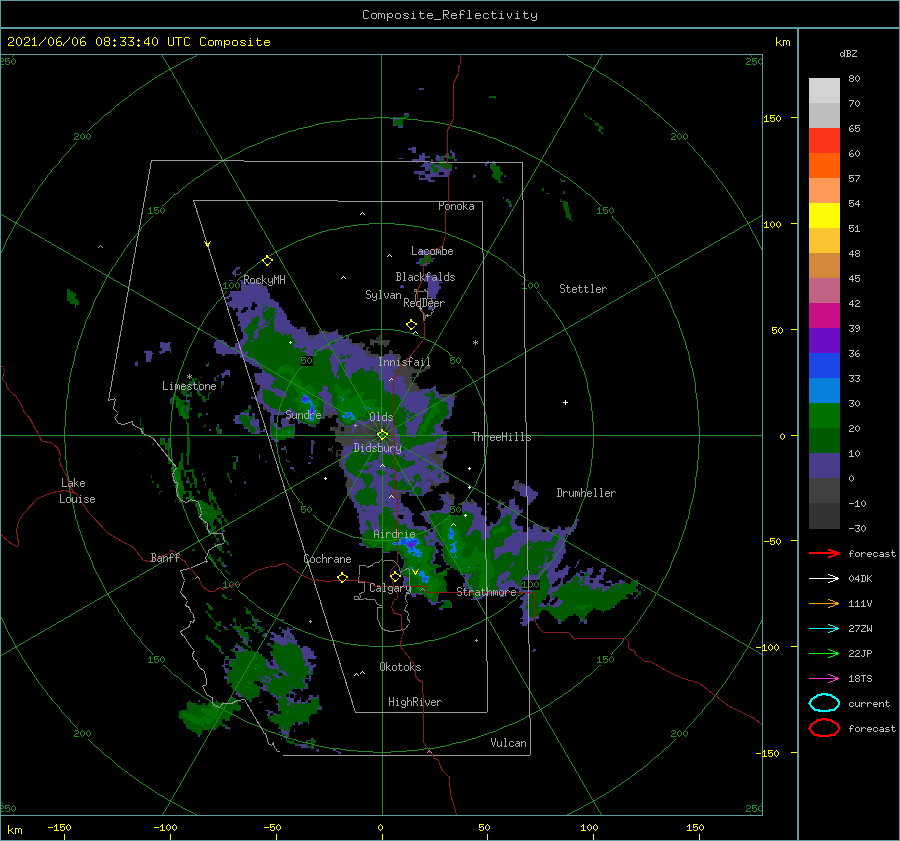Select the magenta 39-42 dBZ color swatch
Screen dimensions: 900x841
824,316
